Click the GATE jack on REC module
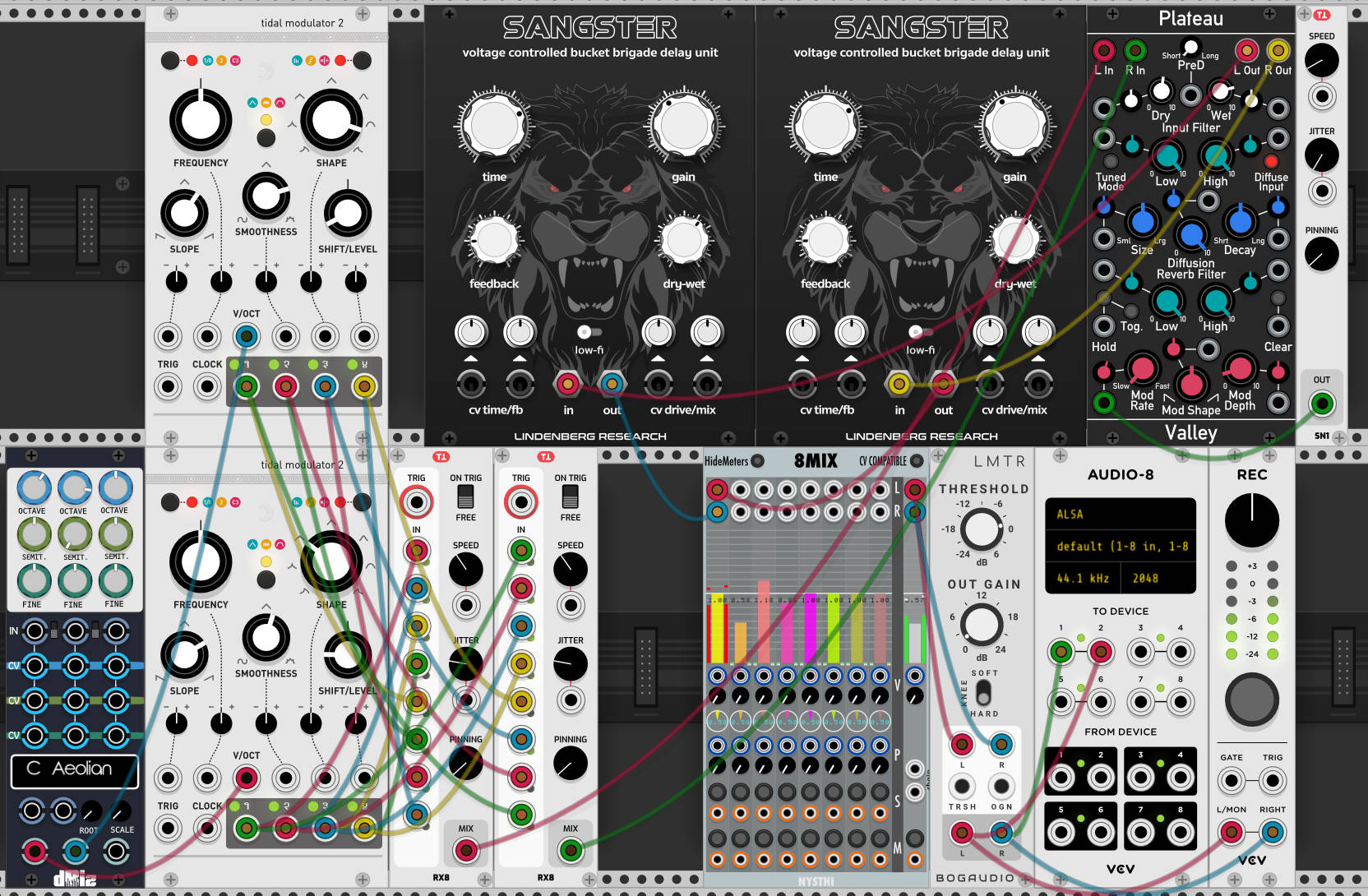The image size is (1368, 896). (x=1231, y=780)
